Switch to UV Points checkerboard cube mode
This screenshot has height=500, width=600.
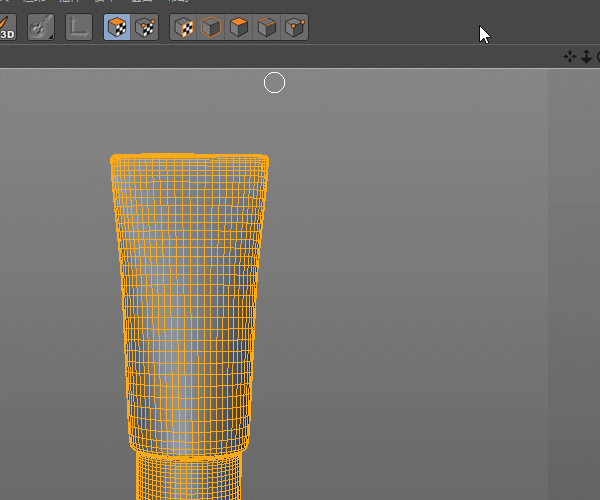tap(146, 27)
